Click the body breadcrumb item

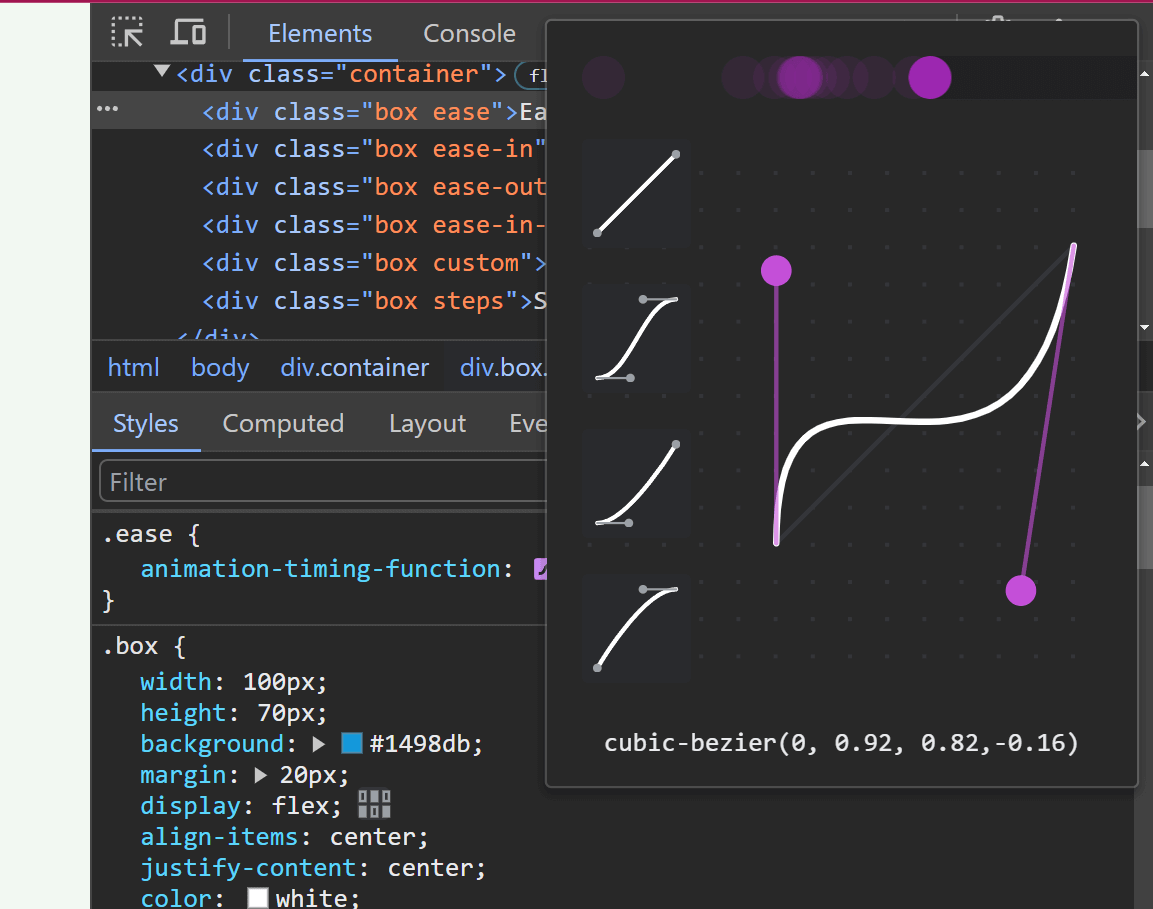[219, 367]
